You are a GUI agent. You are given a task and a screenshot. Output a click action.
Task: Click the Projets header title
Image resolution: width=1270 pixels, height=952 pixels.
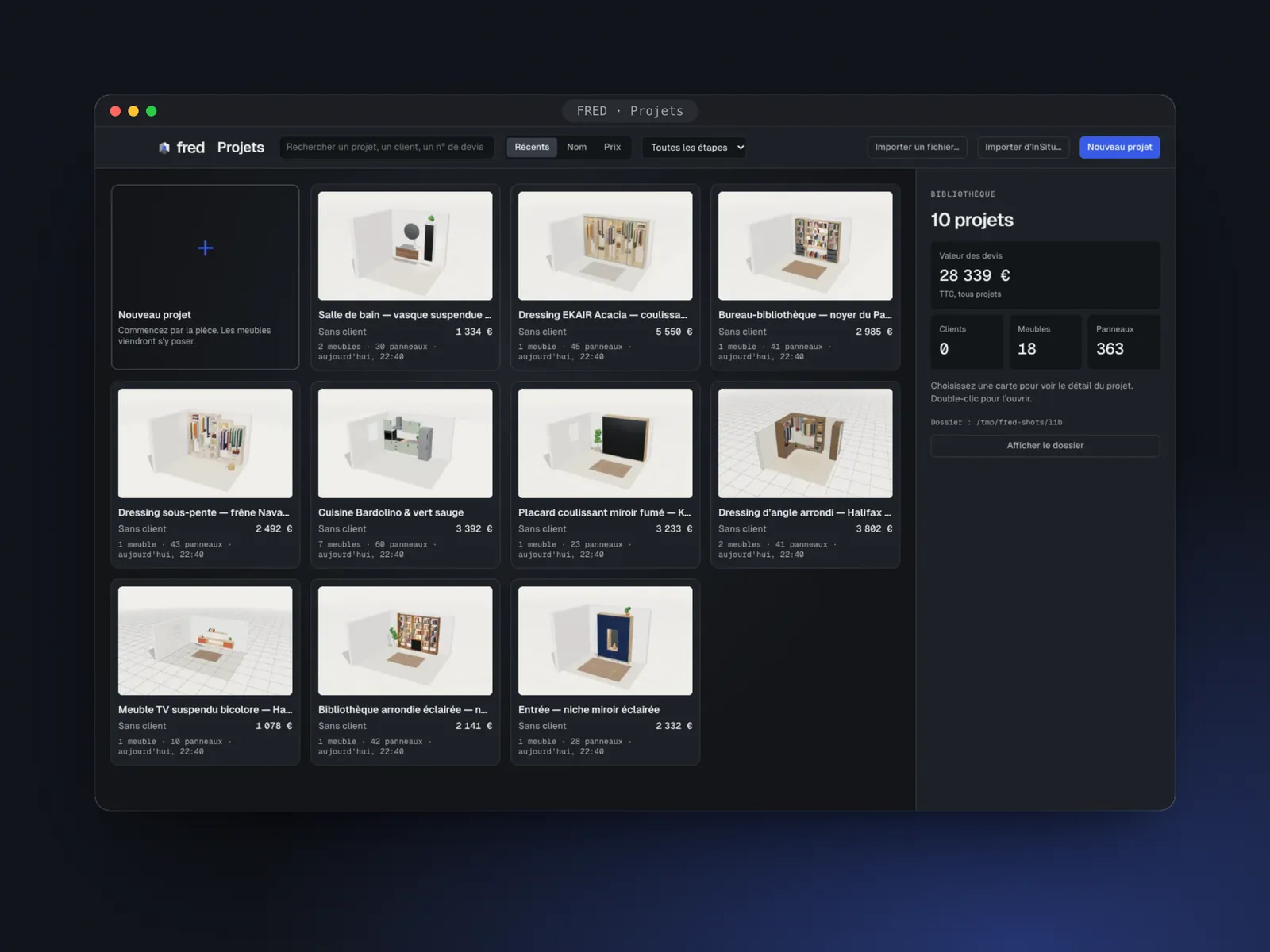tap(241, 148)
